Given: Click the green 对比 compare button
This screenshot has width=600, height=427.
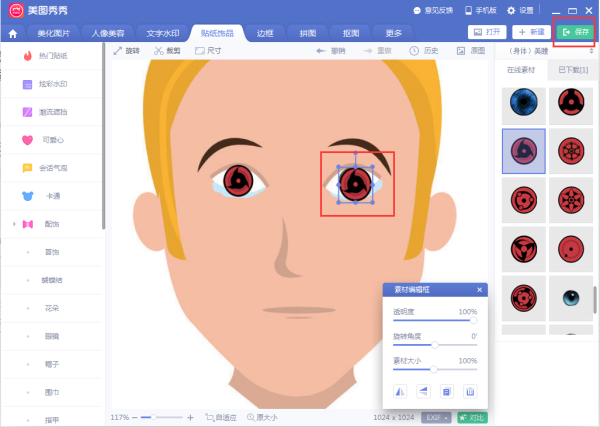Looking at the screenshot, I should [x=473, y=417].
